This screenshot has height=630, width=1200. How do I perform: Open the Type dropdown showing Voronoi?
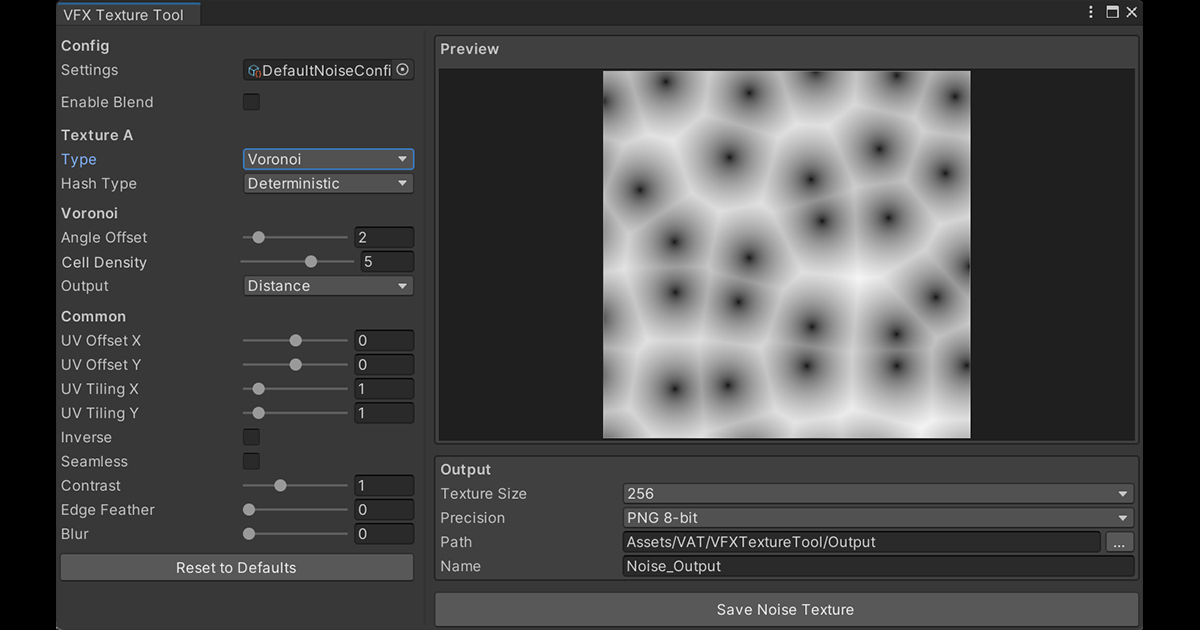pyautogui.click(x=328, y=159)
